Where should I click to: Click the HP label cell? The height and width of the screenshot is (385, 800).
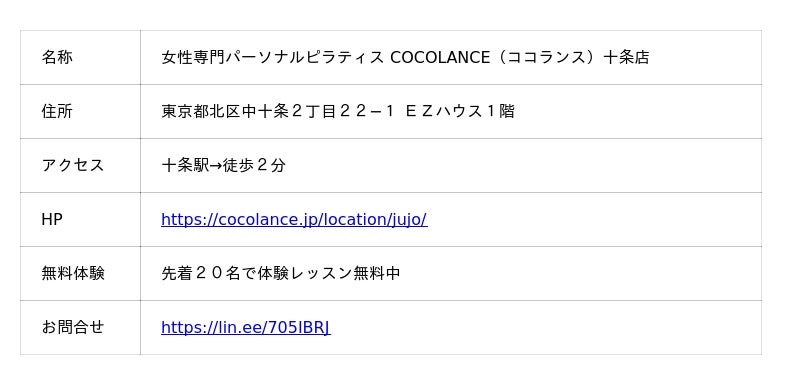click(x=80, y=219)
